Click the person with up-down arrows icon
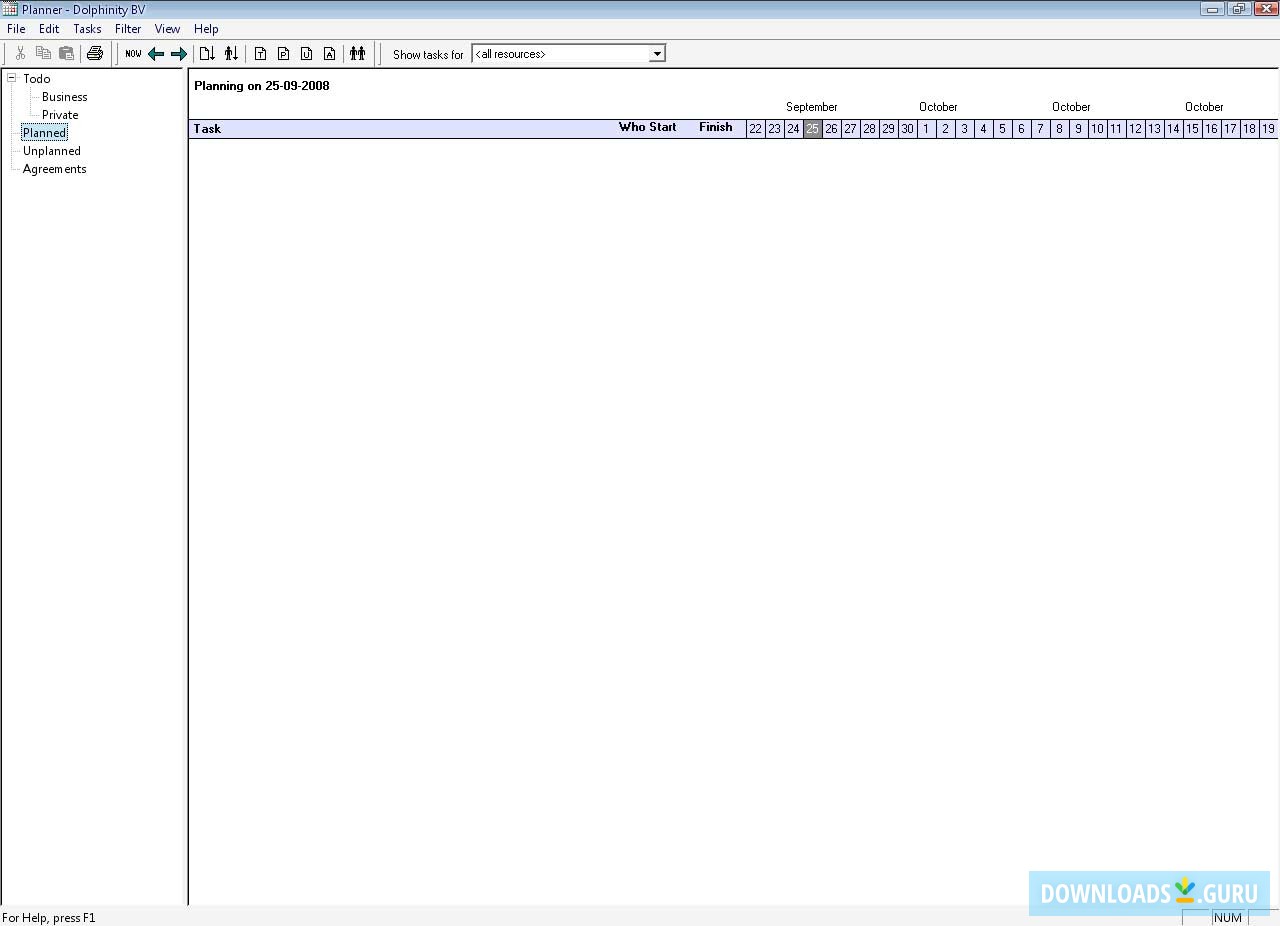The height and width of the screenshot is (926, 1280). pos(231,54)
